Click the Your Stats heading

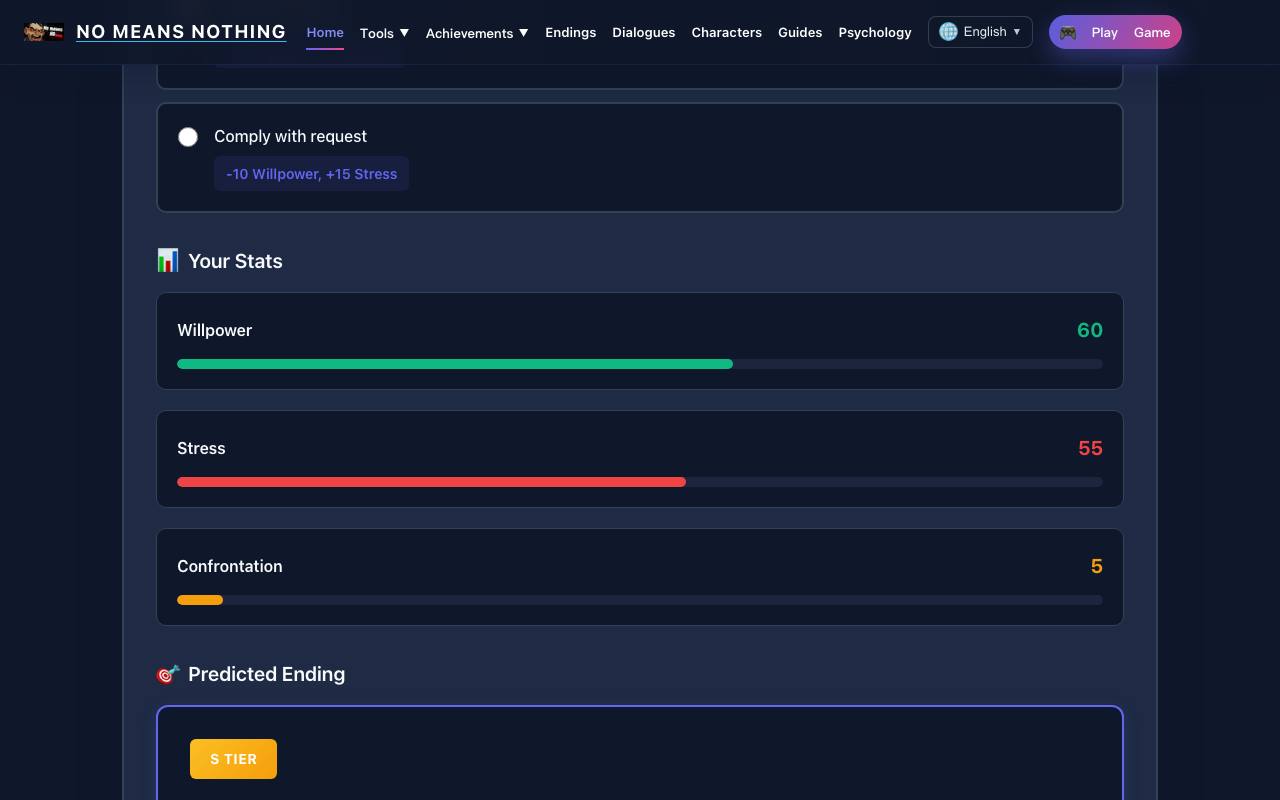coord(235,261)
